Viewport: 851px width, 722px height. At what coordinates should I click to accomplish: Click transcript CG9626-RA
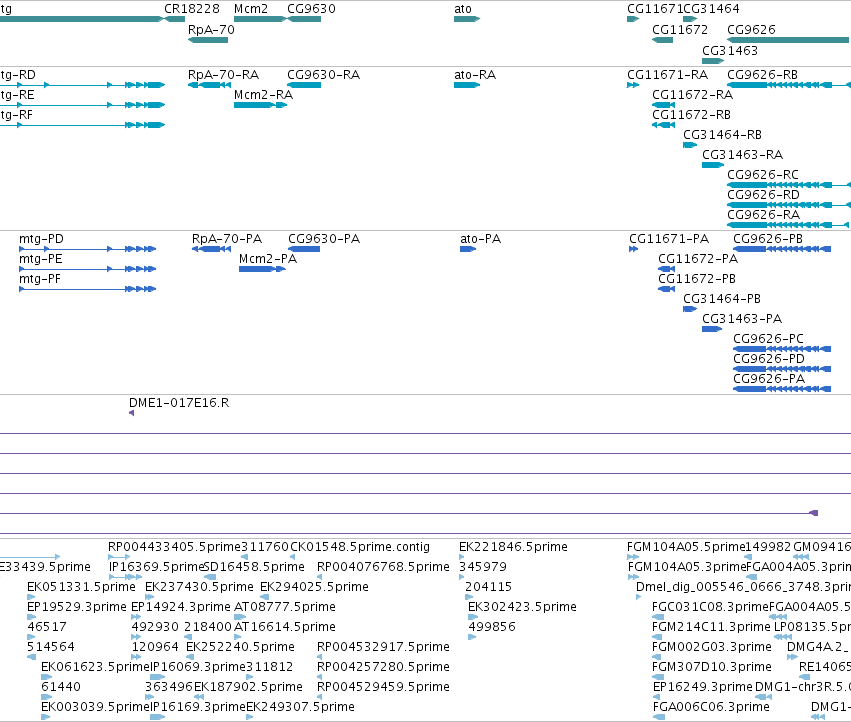[763, 215]
